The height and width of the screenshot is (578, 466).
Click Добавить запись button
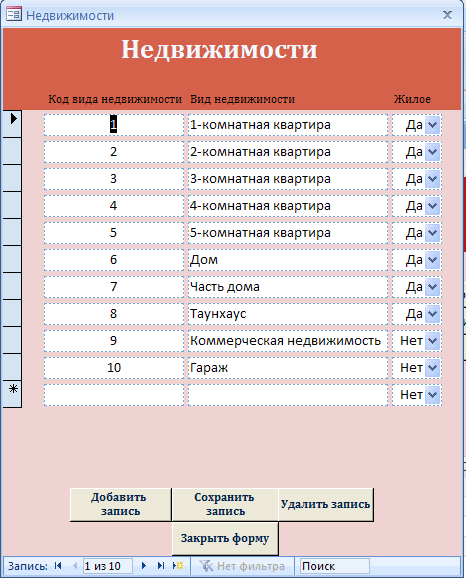[121, 505]
